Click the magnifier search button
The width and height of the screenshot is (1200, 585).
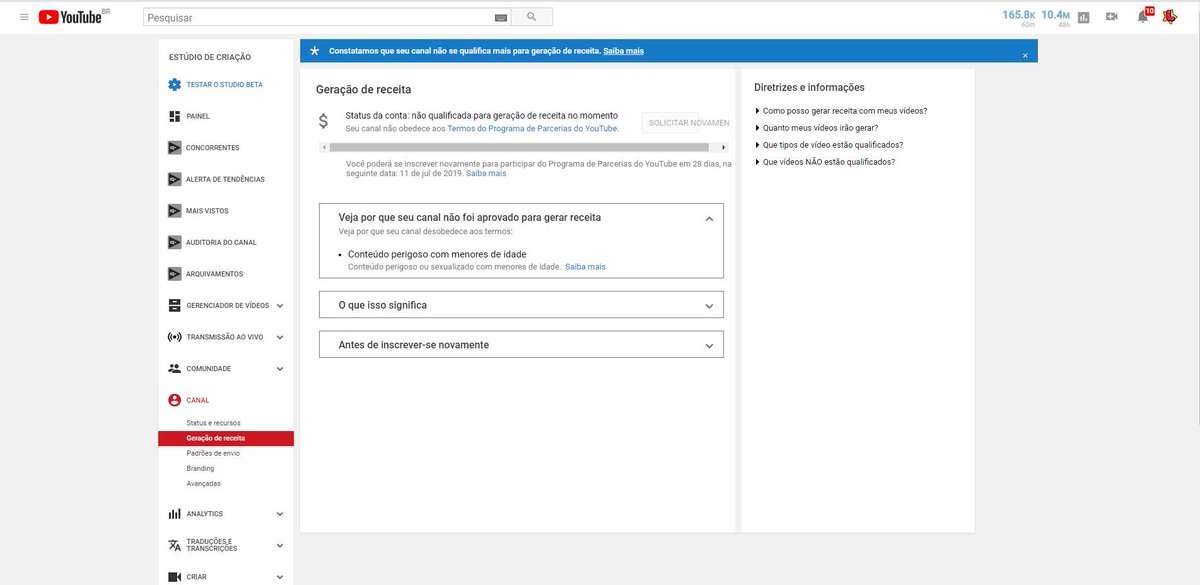[x=532, y=17]
